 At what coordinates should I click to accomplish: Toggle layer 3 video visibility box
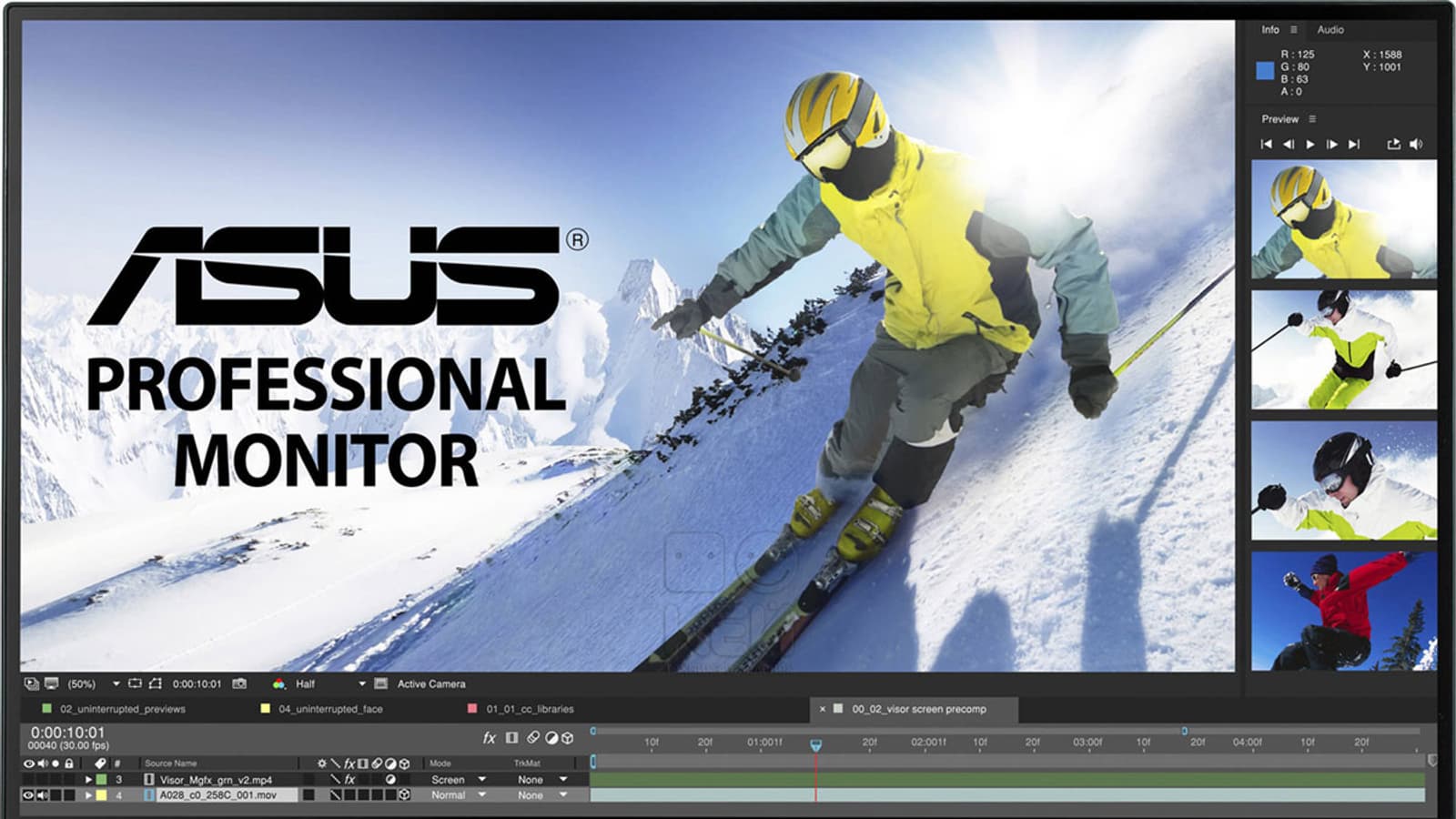click(28, 780)
